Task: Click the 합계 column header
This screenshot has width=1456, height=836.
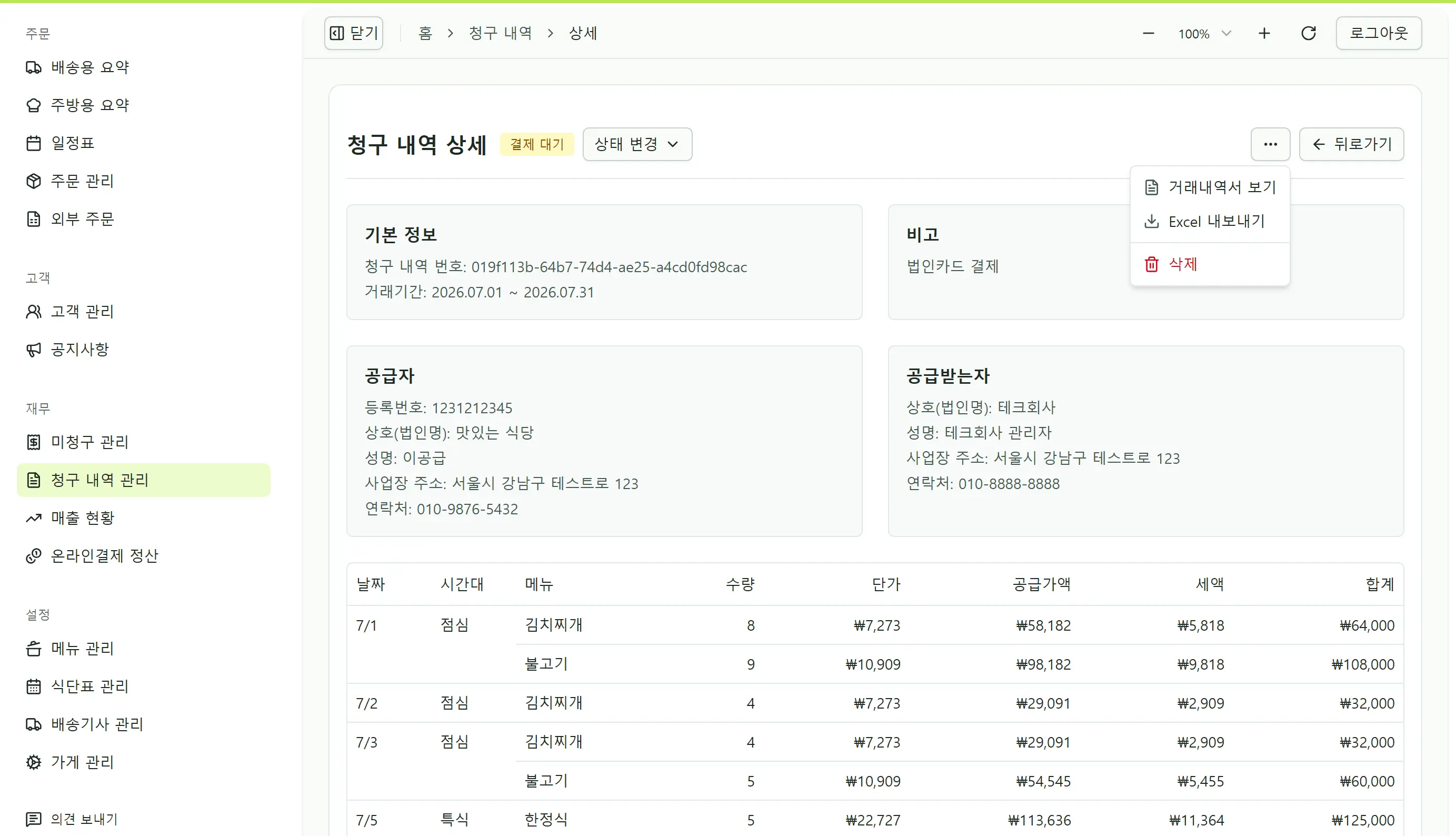Action: pos(1380,584)
